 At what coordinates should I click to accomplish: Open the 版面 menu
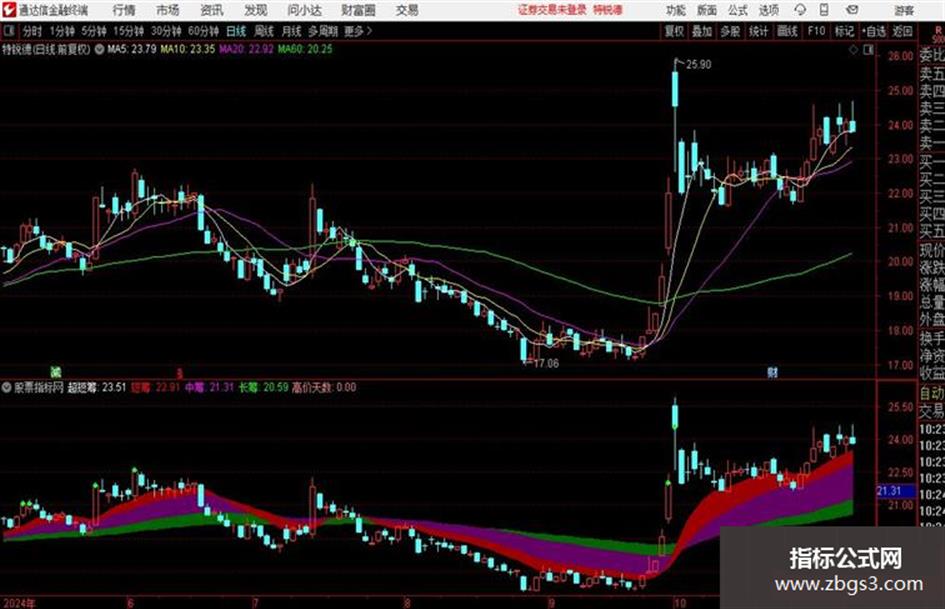[706, 10]
